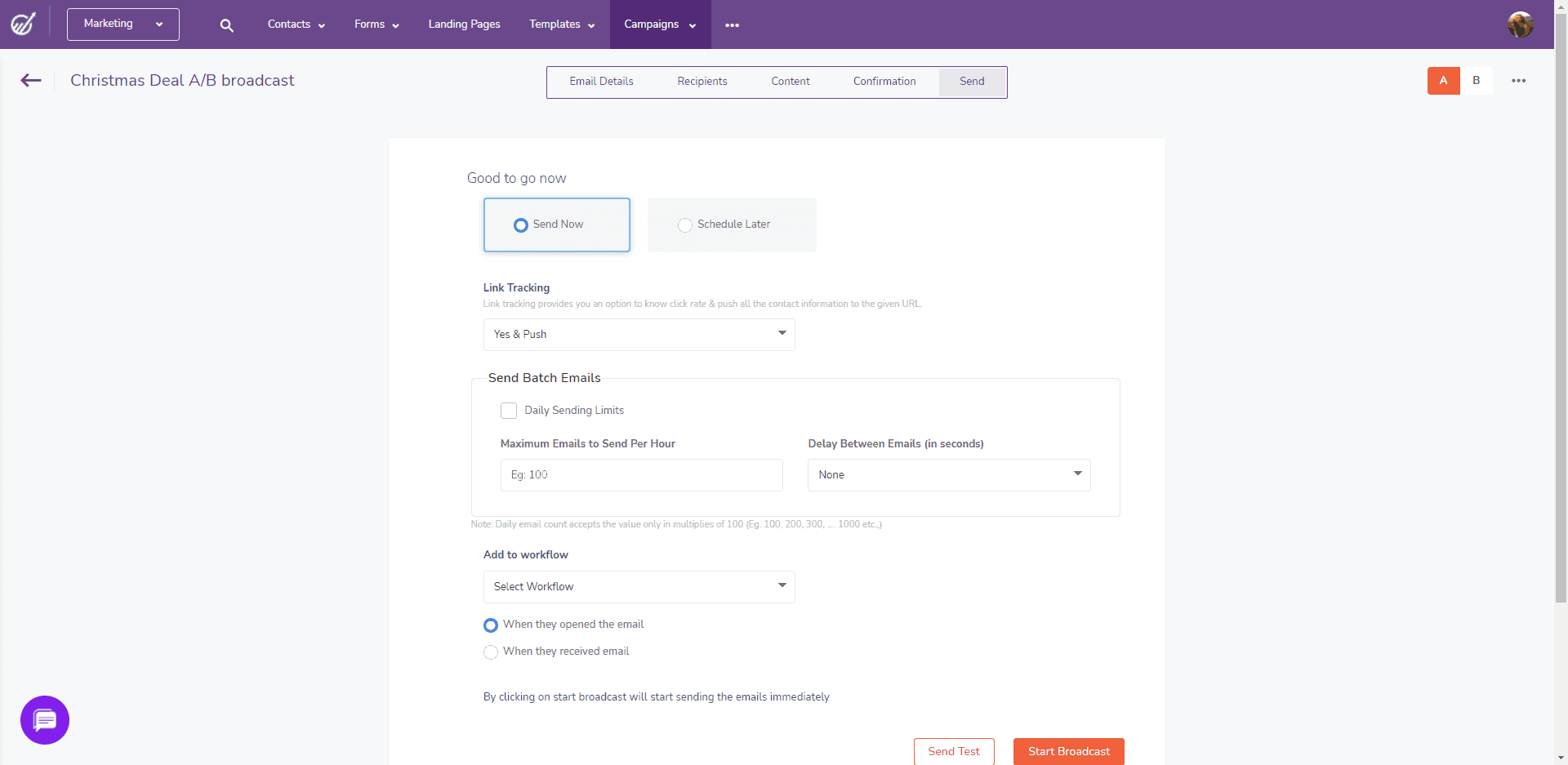This screenshot has width=1568, height=765.
Task: Click the company logo at top left
Action: pyautogui.click(x=22, y=24)
